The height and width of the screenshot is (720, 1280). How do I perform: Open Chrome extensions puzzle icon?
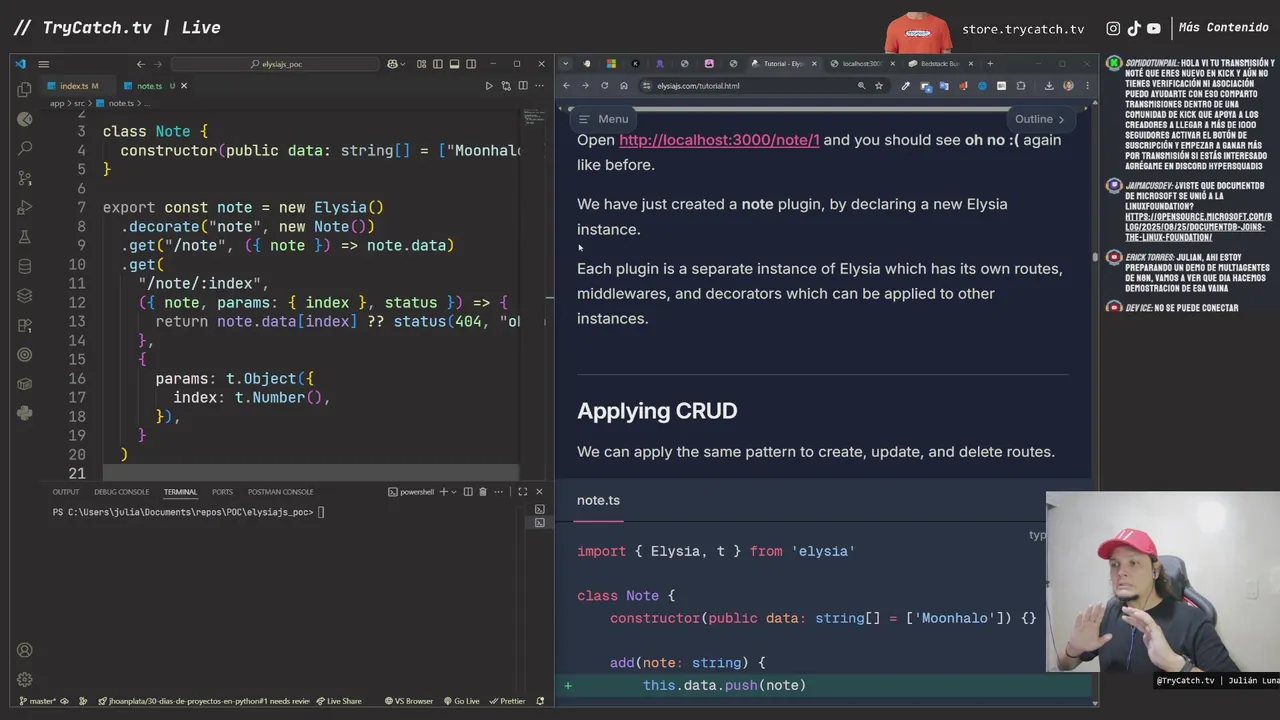click(x=1021, y=86)
